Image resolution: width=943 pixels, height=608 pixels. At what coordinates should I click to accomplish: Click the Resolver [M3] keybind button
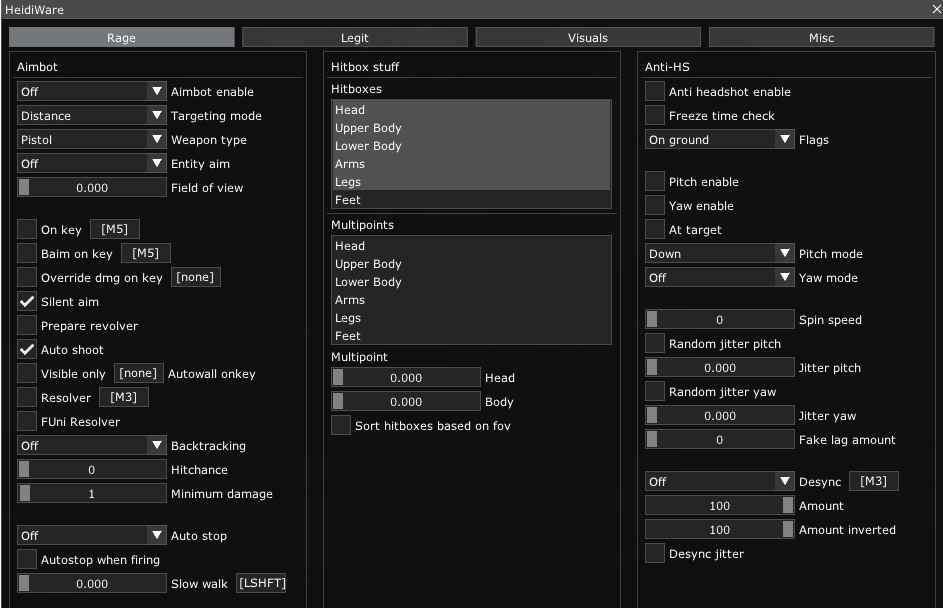[124, 398]
